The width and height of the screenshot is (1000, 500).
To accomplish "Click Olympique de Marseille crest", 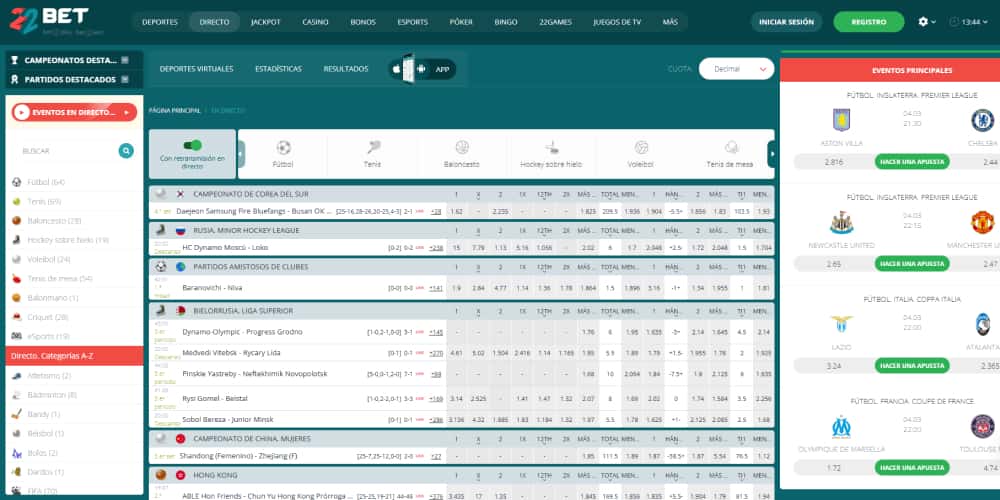I will point(841,426).
